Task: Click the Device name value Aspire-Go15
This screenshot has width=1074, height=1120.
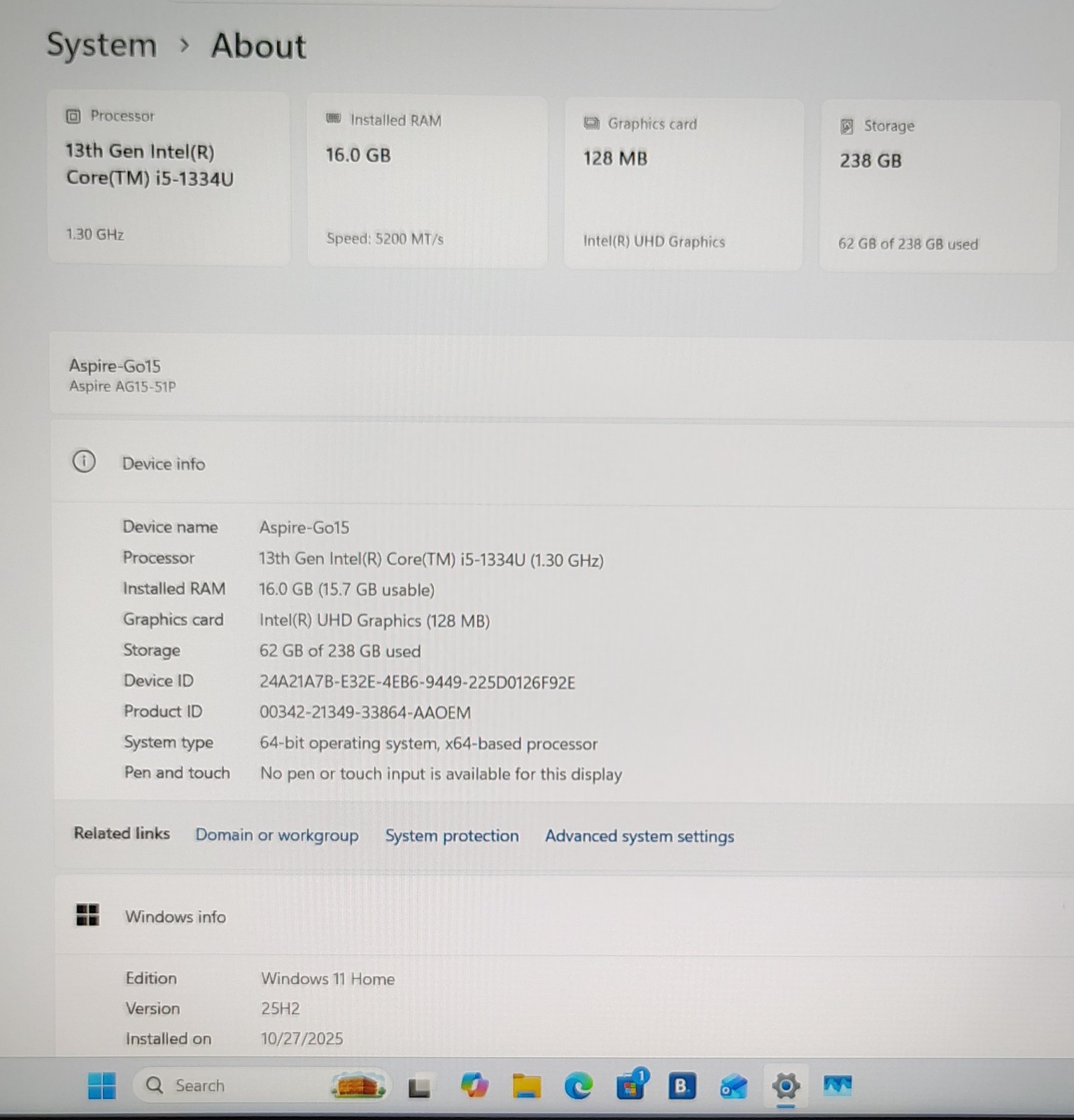Action: click(304, 527)
